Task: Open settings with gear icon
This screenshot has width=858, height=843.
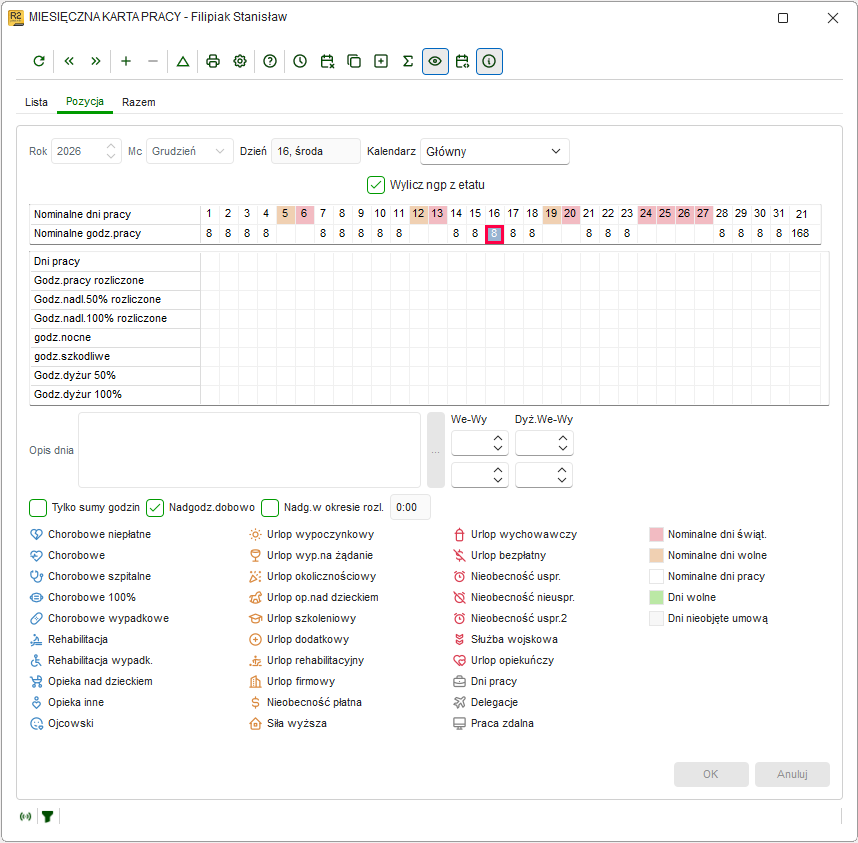Action: (x=240, y=61)
